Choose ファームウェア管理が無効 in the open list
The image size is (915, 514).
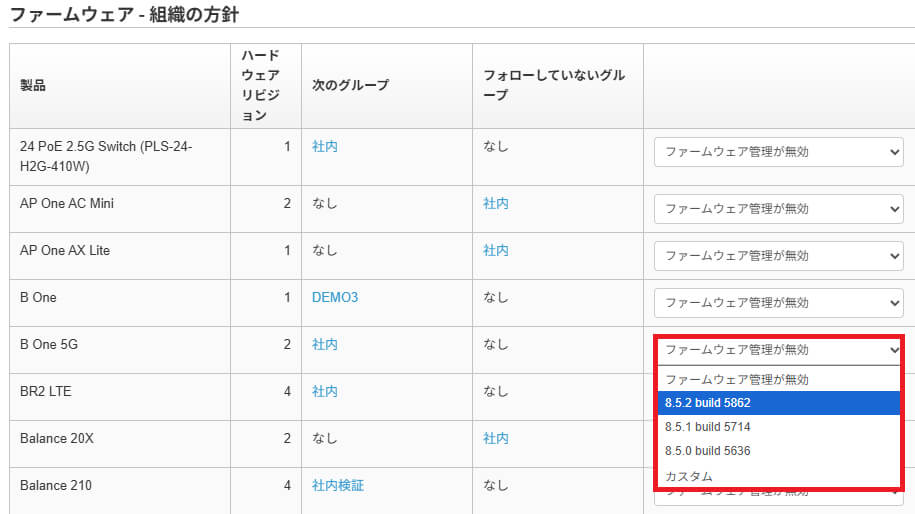(778, 379)
